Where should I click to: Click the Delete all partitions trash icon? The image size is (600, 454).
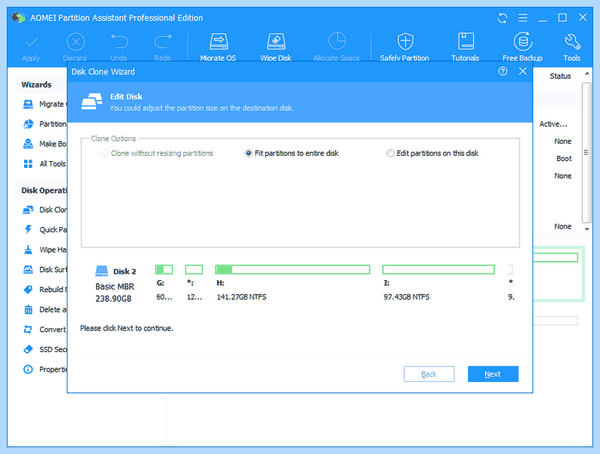click(28, 309)
